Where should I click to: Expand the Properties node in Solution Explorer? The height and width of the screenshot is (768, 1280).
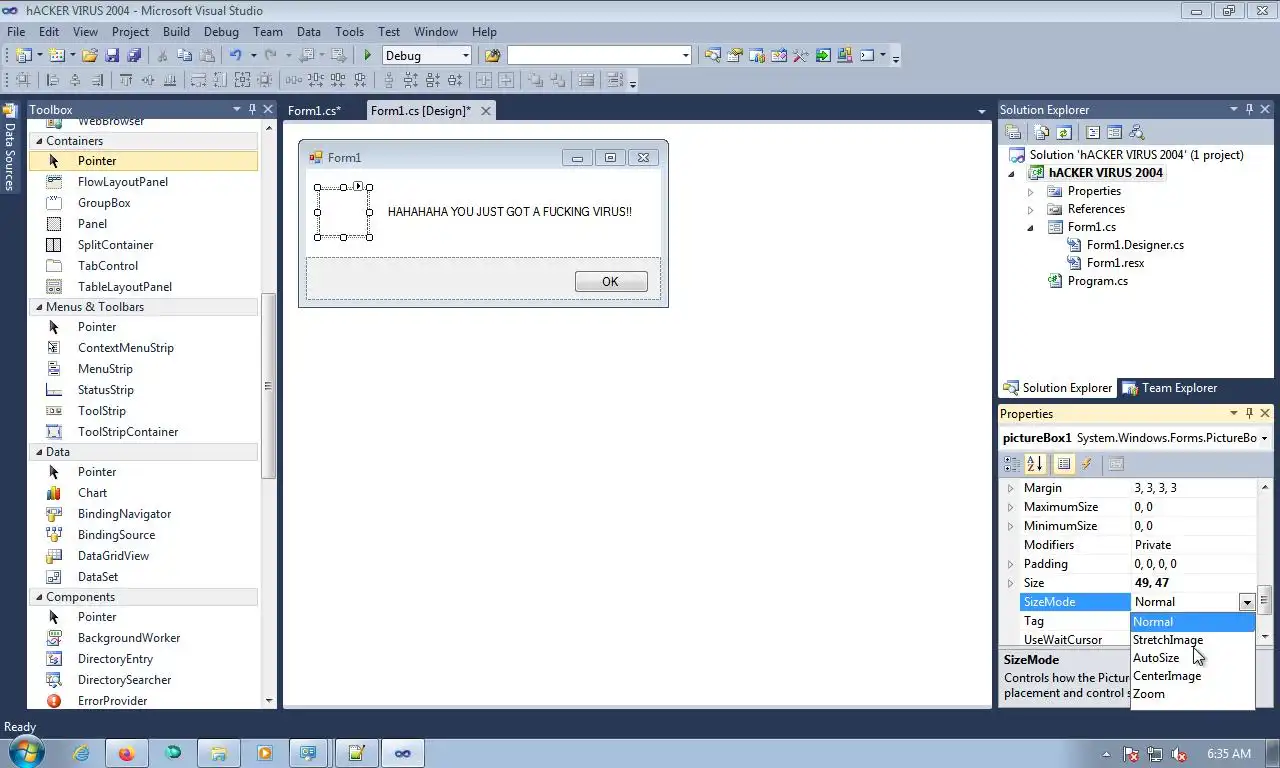[x=1031, y=191]
